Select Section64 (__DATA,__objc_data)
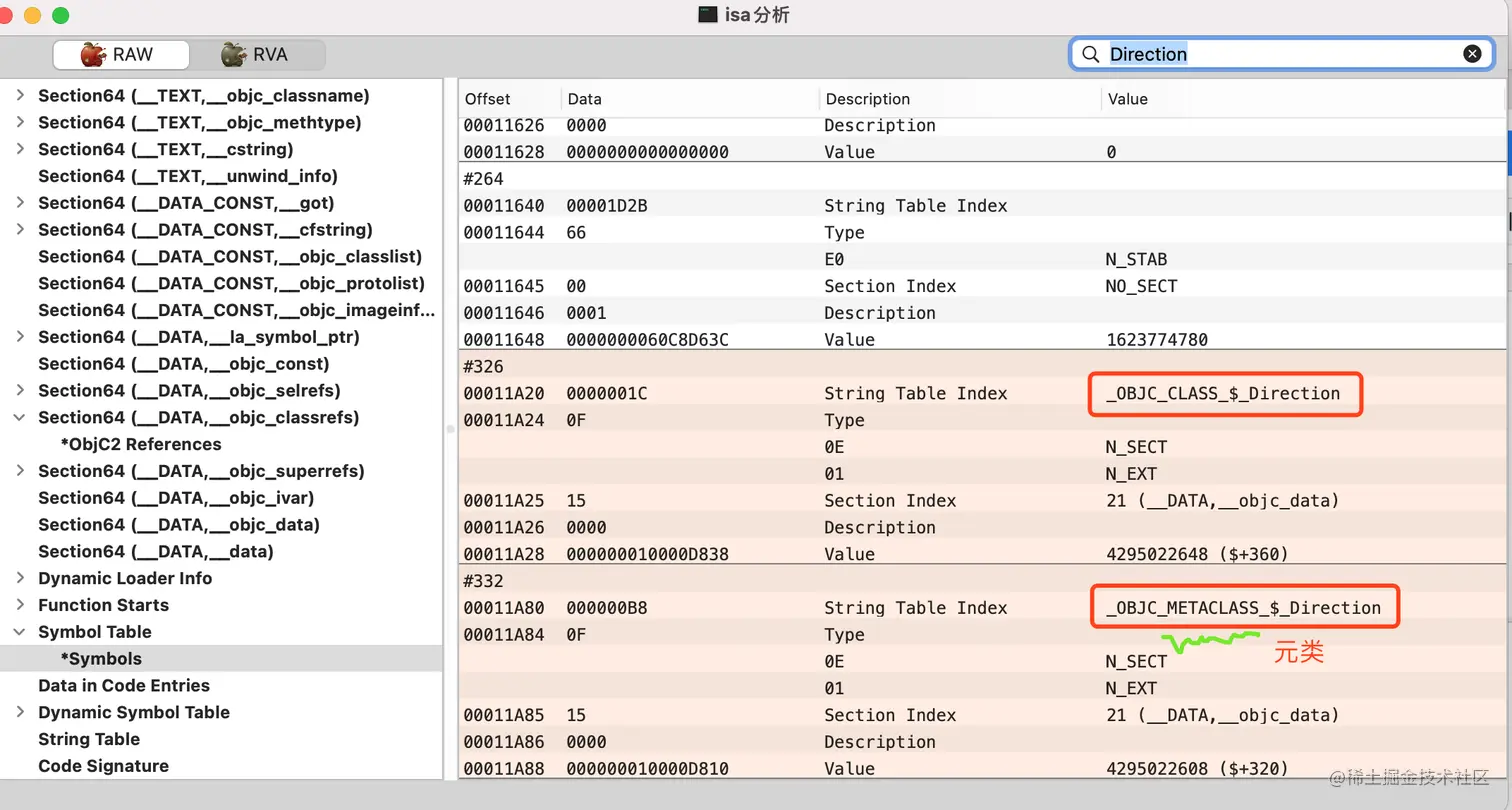The image size is (1512, 810). [179, 525]
